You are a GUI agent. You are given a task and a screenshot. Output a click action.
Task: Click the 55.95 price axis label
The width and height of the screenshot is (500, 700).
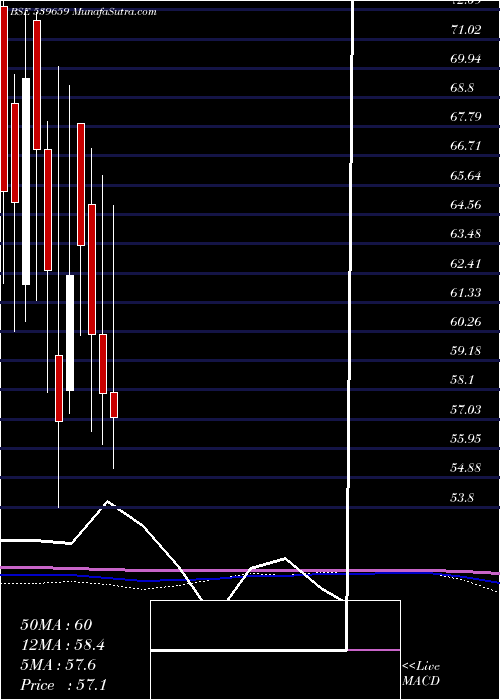(x=466, y=438)
